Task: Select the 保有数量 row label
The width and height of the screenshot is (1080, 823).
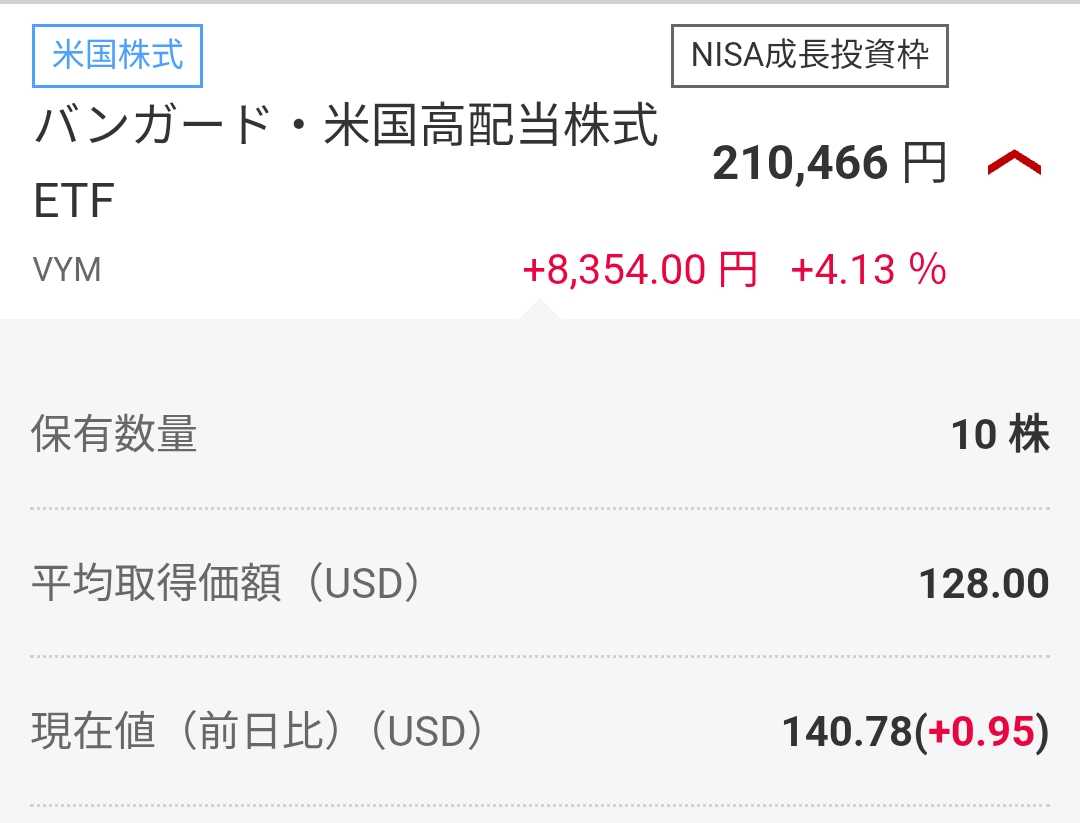Action: (x=115, y=435)
